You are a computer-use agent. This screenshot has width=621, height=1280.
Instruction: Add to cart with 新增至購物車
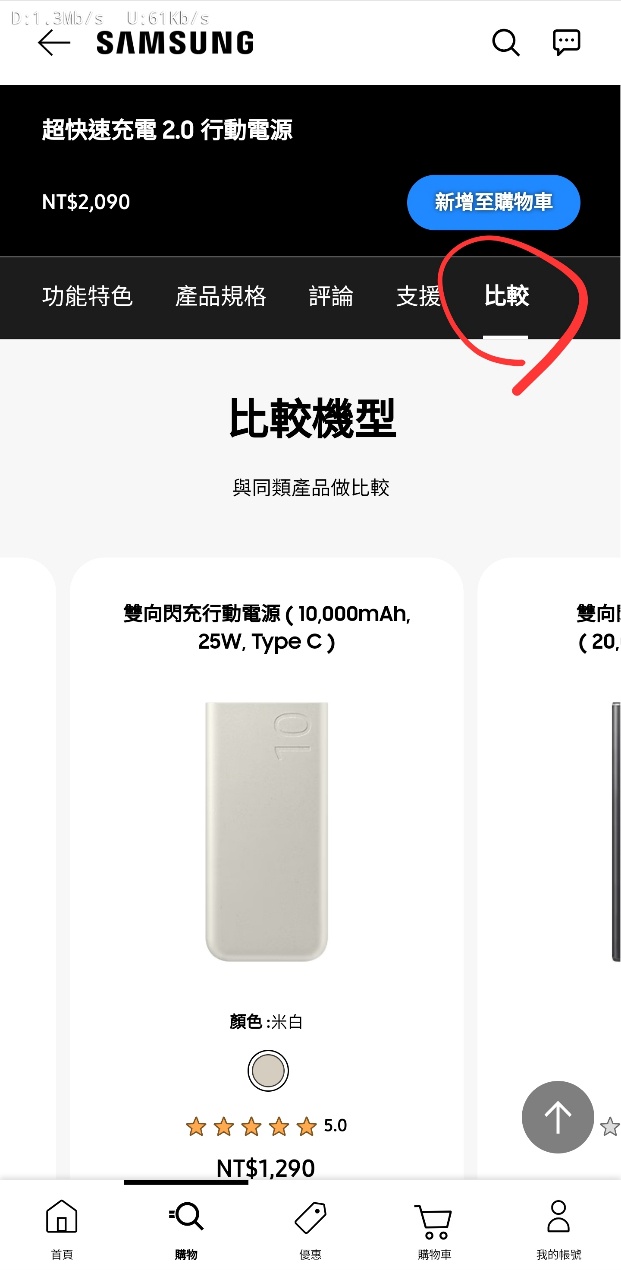(494, 202)
